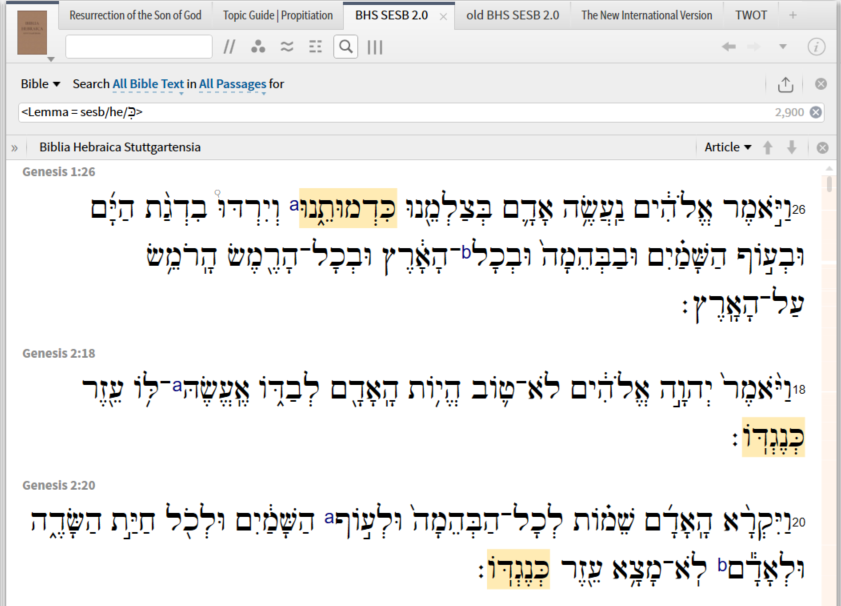The height and width of the screenshot is (606, 841).
Task: Jump to previous article up arrow
Action: pos(768,147)
